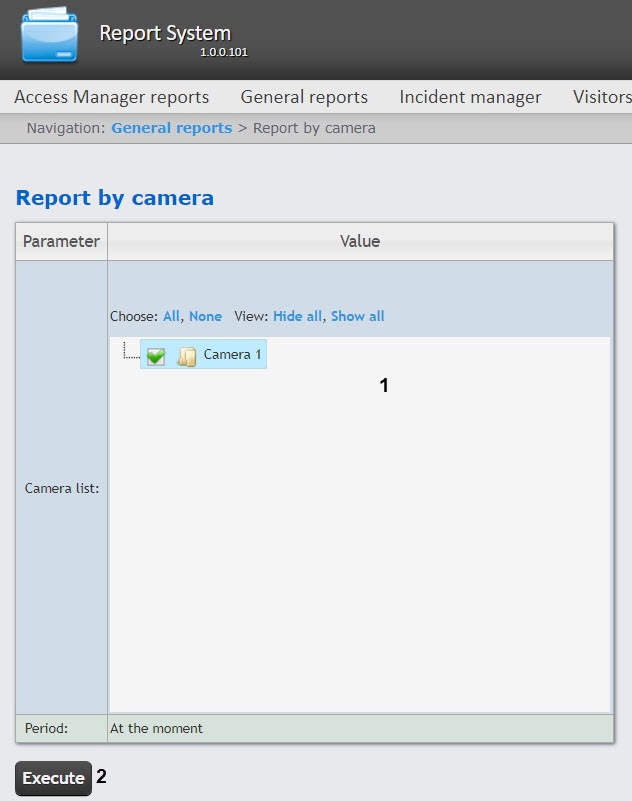Click the Camera list parameter label
This screenshot has width=632, height=801.
[x=62, y=489]
